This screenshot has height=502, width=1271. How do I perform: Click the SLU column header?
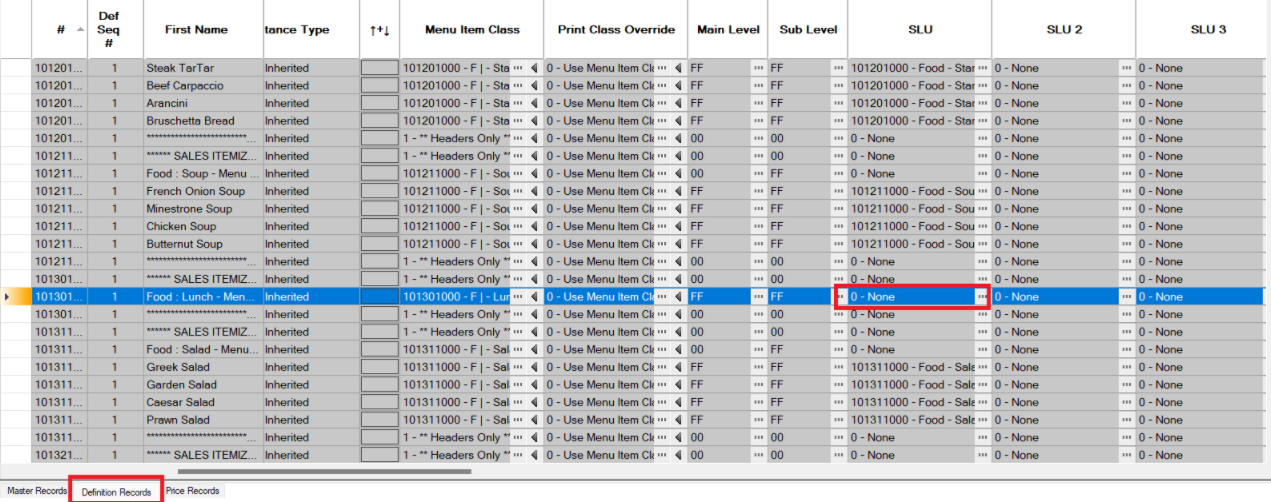click(x=919, y=30)
